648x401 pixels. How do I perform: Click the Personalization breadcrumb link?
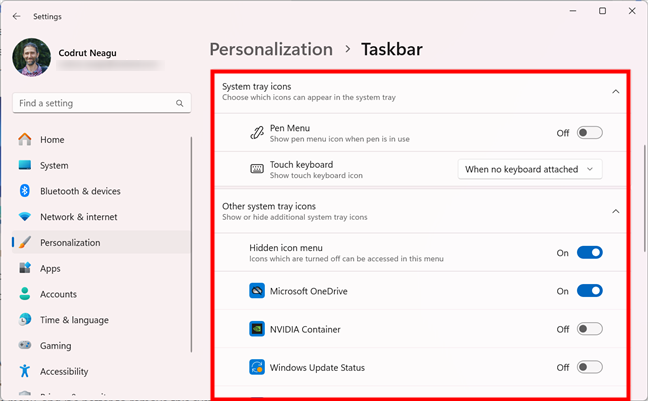271,49
